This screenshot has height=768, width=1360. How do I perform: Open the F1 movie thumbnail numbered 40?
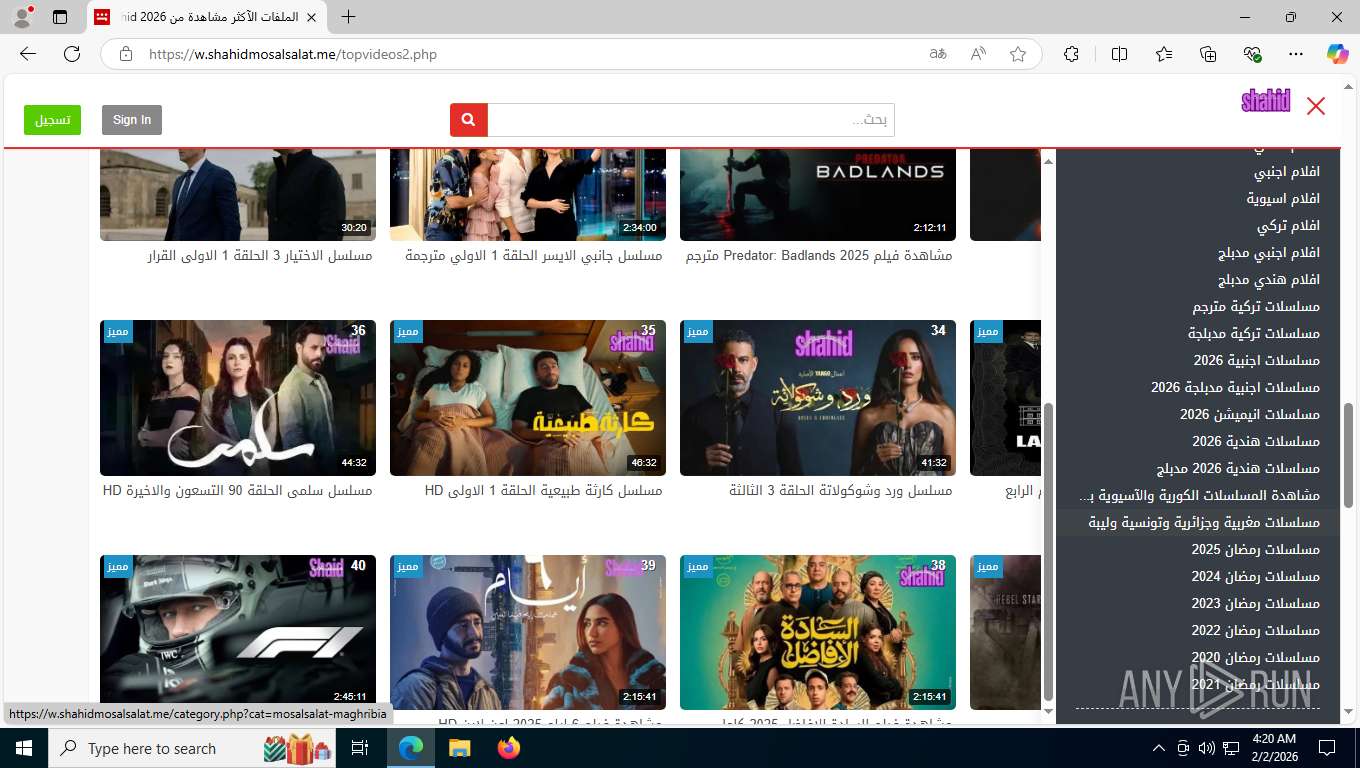[x=238, y=632]
